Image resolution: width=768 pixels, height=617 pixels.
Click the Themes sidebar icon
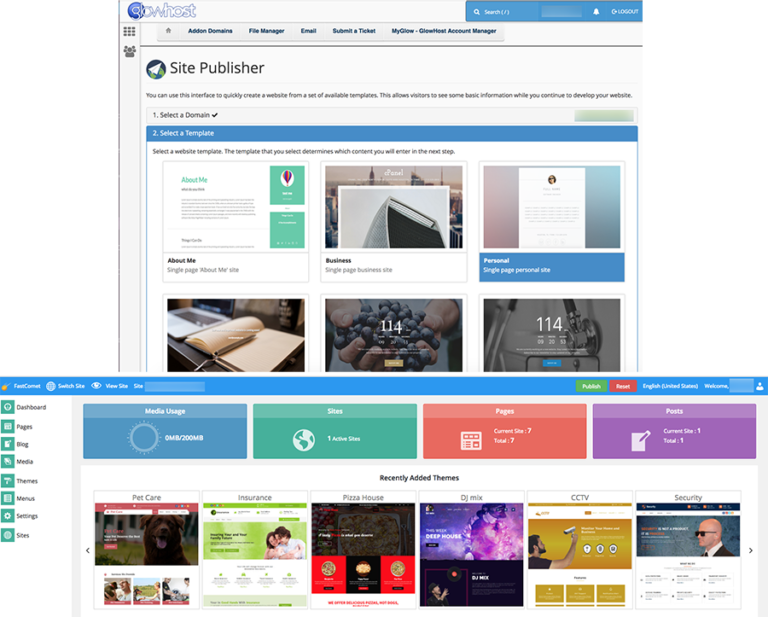click(x=8, y=481)
